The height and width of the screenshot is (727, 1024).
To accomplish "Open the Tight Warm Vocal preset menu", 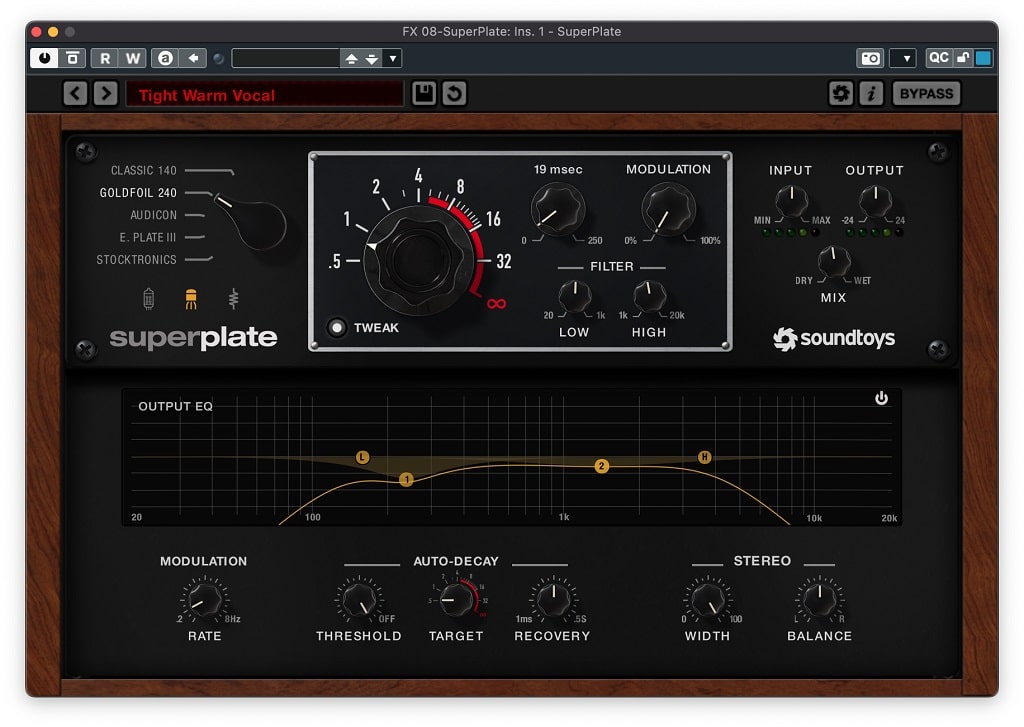I will point(264,95).
